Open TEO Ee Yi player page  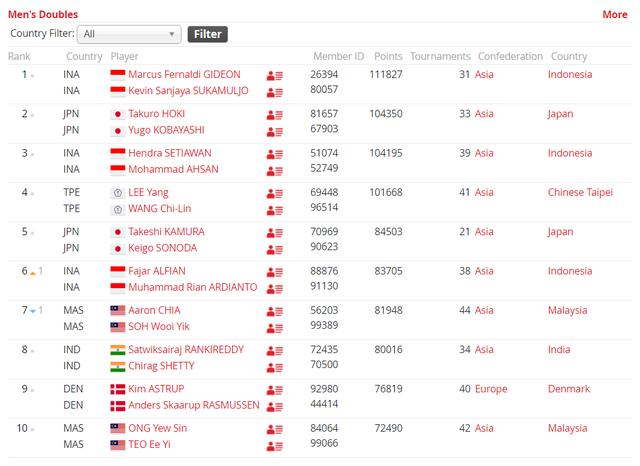[149, 444]
